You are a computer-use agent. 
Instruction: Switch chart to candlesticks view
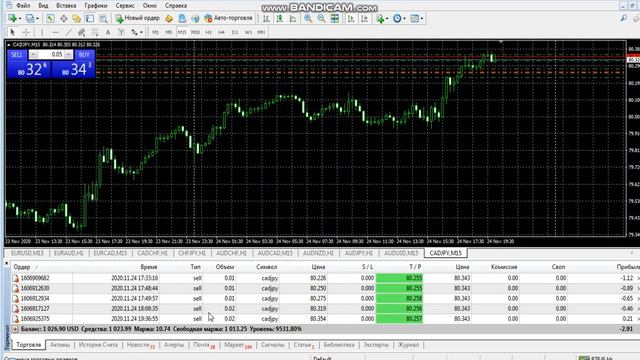tap(280, 18)
